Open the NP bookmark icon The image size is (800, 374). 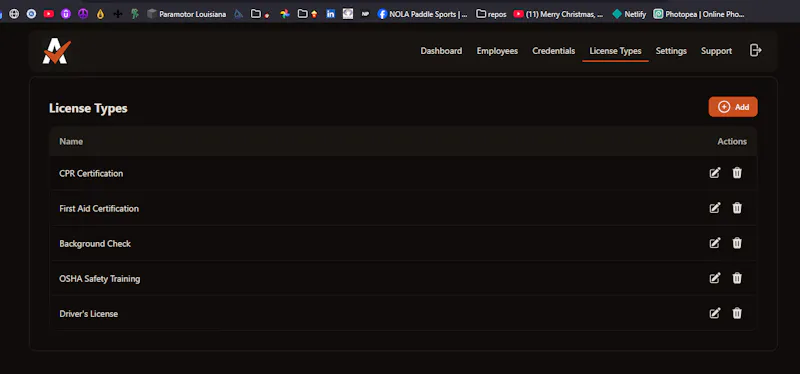point(365,14)
